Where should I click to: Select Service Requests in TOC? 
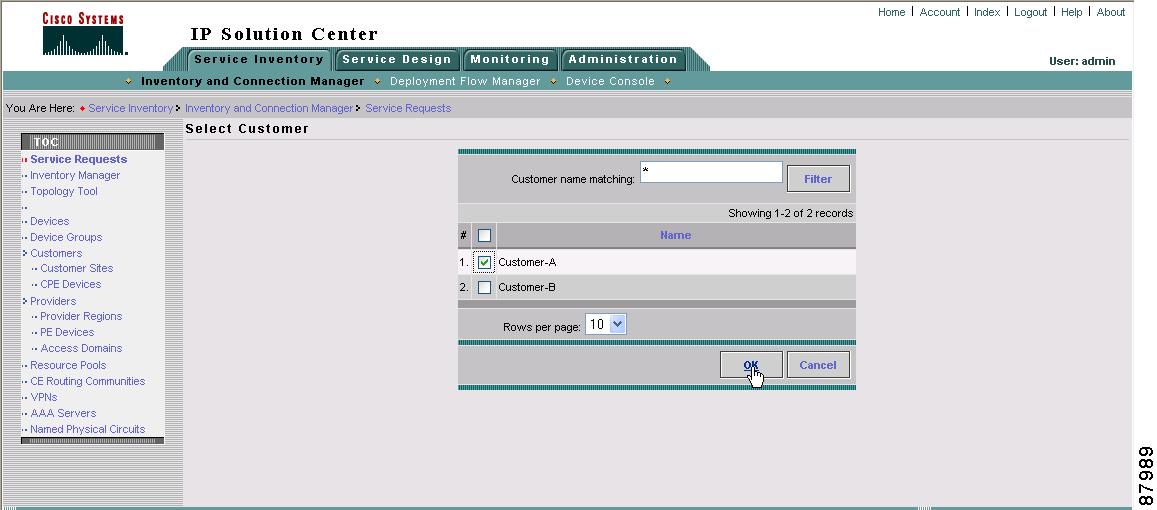click(x=78, y=159)
